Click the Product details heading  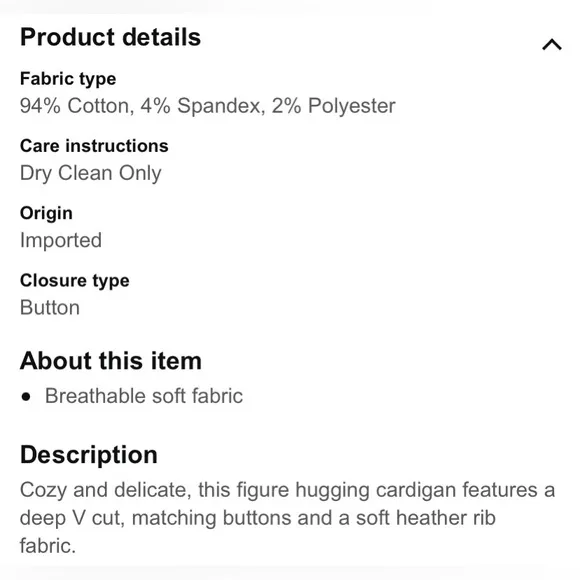[x=110, y=37]
